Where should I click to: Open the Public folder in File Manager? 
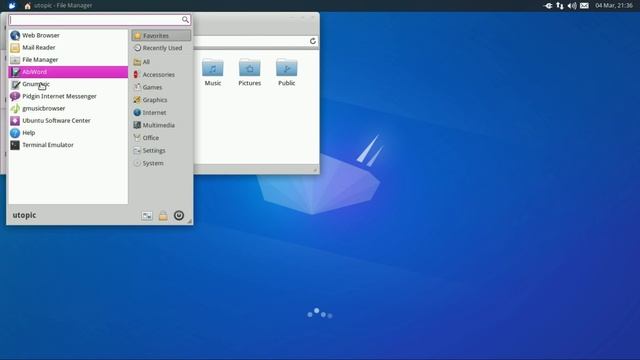tap(287, 73)
